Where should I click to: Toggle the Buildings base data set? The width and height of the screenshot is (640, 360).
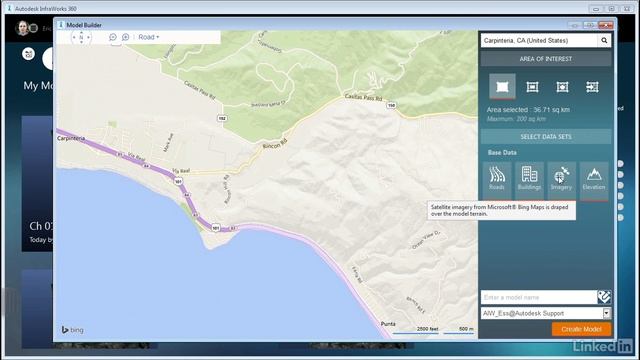(x=529, y=180)
